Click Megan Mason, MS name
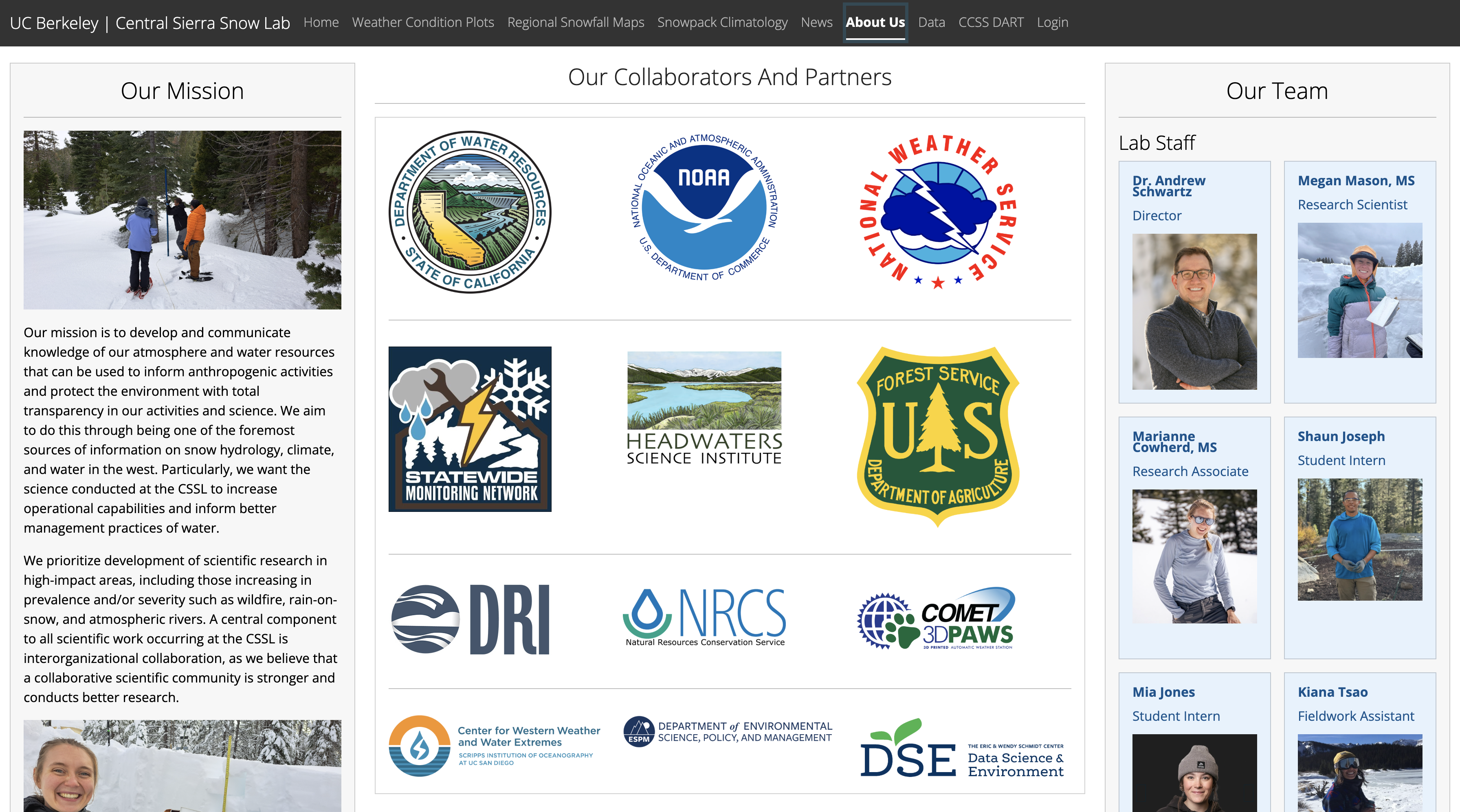The image size is (1460, 812). coord(1356,180)
